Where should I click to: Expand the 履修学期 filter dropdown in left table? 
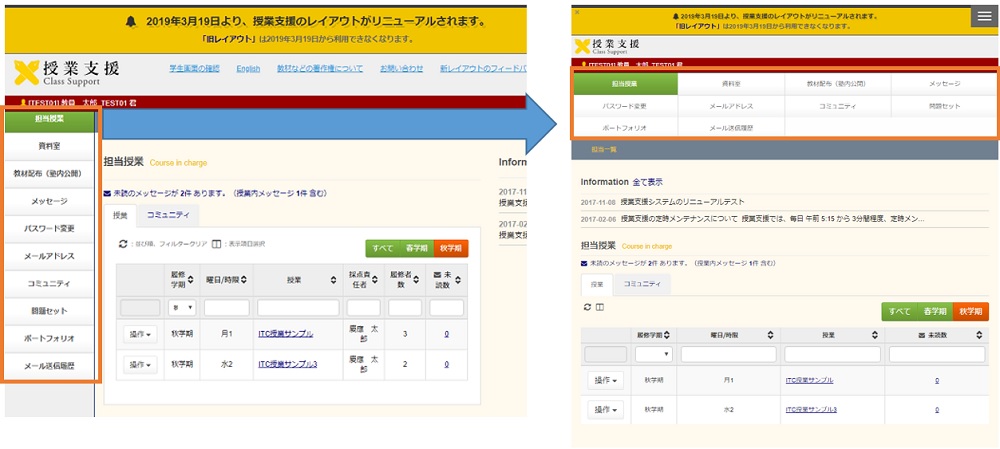[183, 308]
